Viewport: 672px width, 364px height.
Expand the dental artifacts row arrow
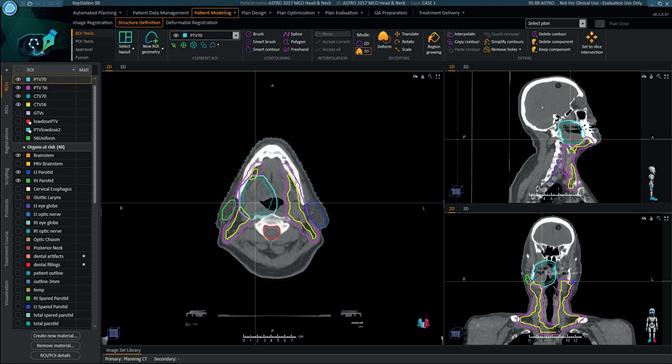(x=84, y=256)
